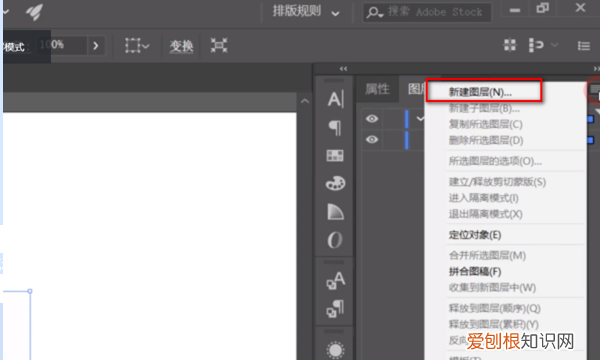
Task: Click the arrange documents grid icon
Action: click(510, 45)
